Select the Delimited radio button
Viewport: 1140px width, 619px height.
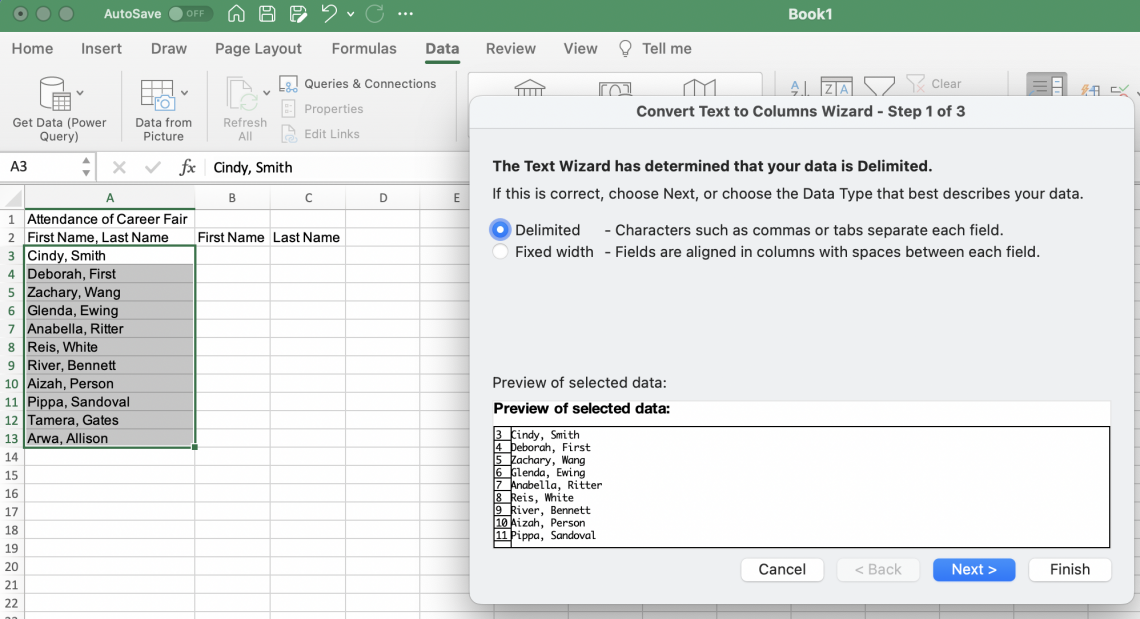pos(501,230)
